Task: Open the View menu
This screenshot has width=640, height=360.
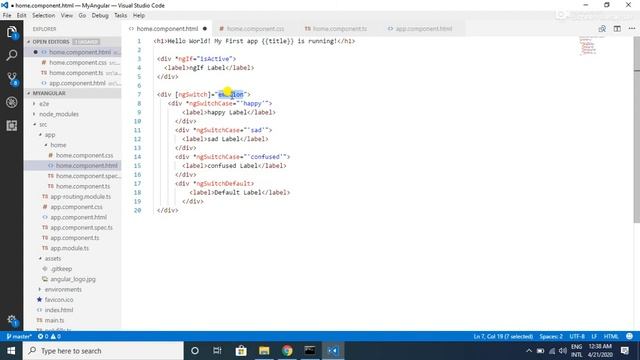Action: (x=67, y=15)
